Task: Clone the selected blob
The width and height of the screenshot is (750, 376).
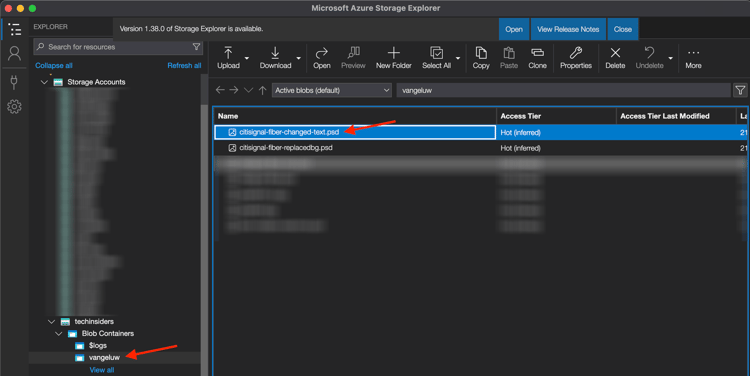Action: click(x=537, y=58)
